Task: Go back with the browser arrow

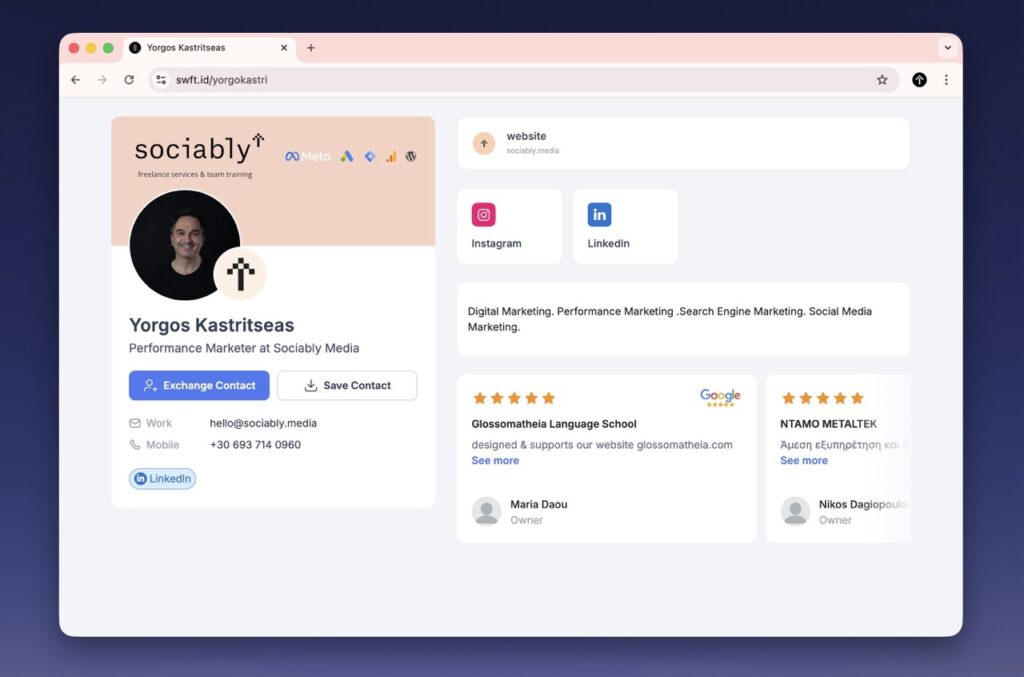Action: [x=76, y=80]
